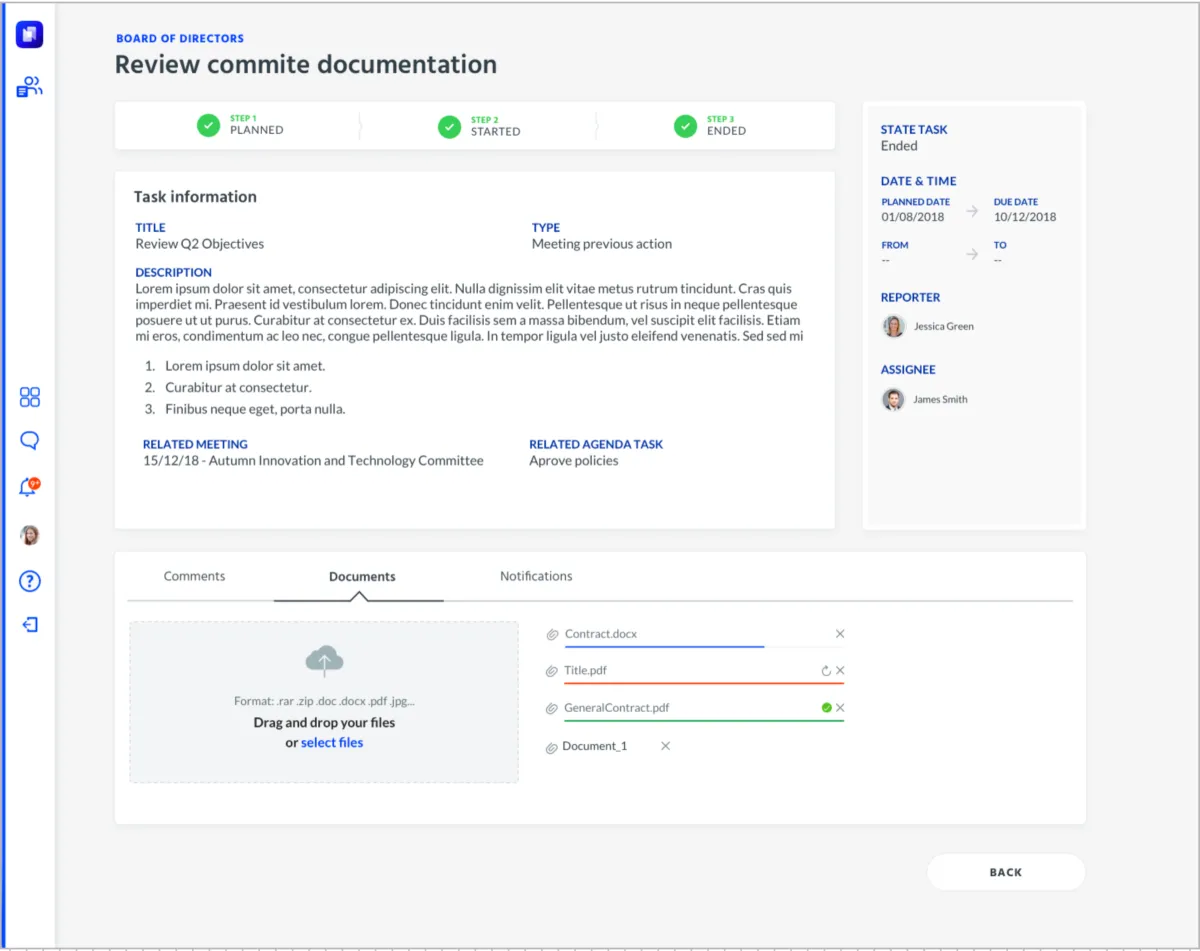Open the members list sidebar icon
The image size is (1200, 951).
pos(30,87)
